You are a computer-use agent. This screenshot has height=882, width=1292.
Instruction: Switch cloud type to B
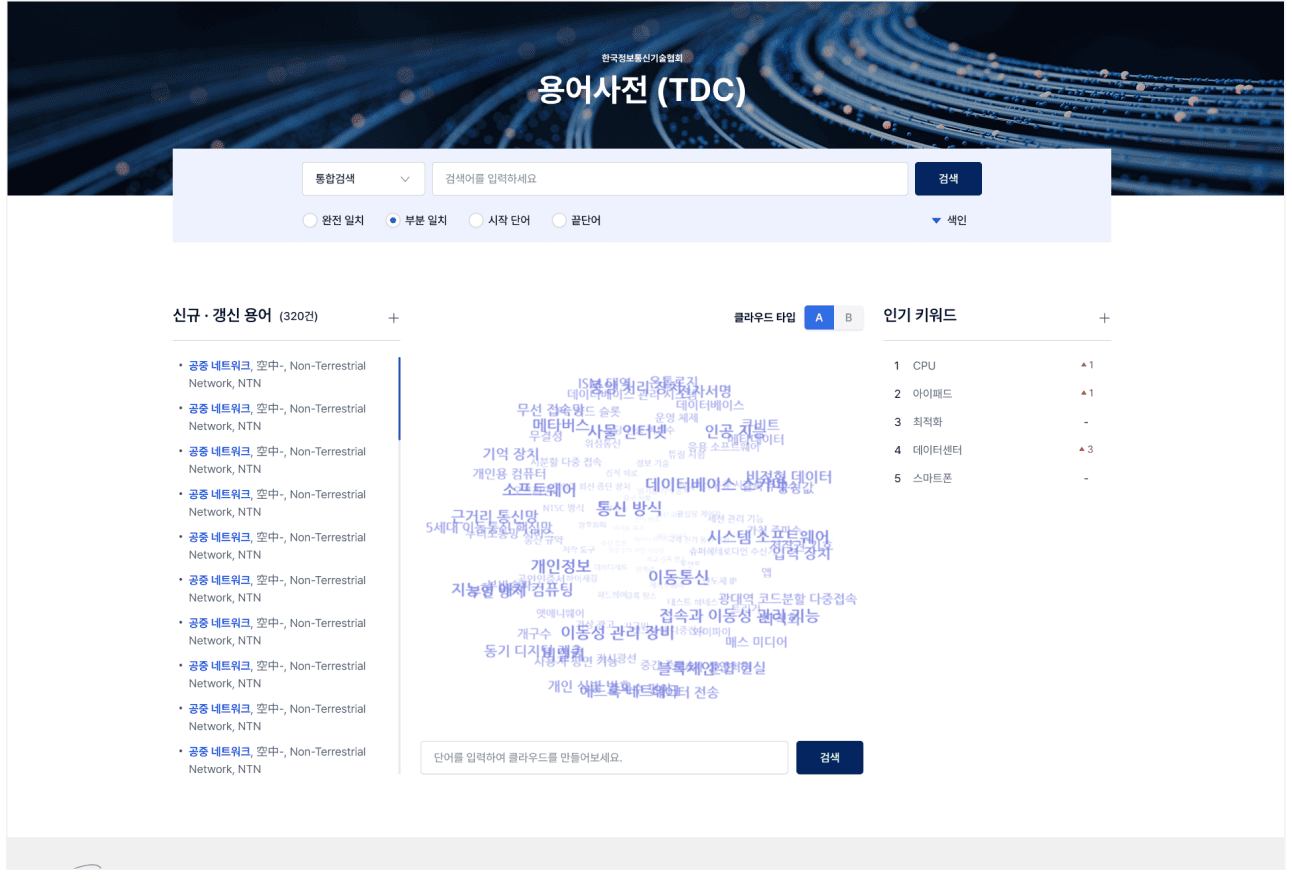click(x=848, y=318)
